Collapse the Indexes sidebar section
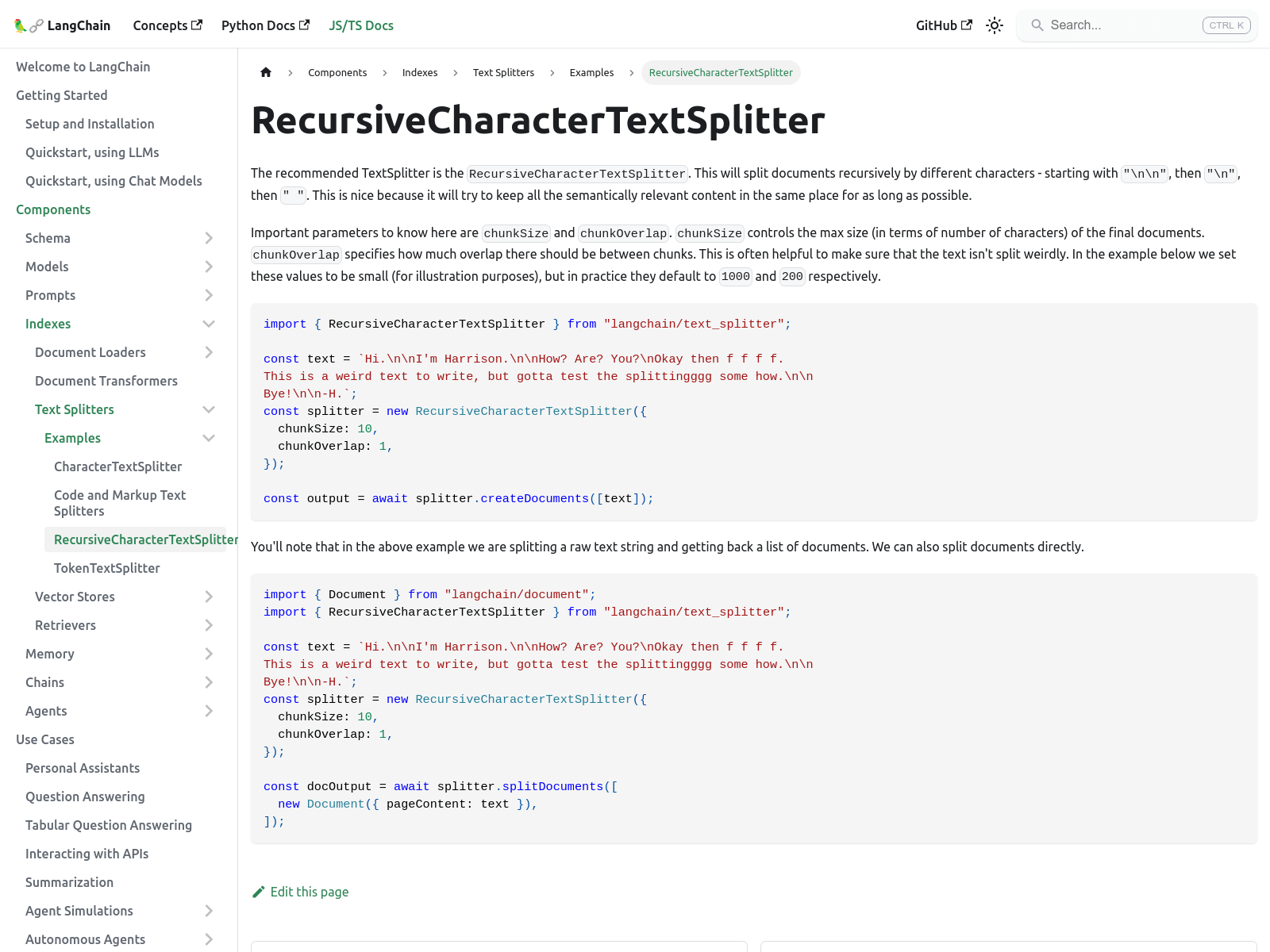Screen dimensions: 1270x952 pos(209,324)
